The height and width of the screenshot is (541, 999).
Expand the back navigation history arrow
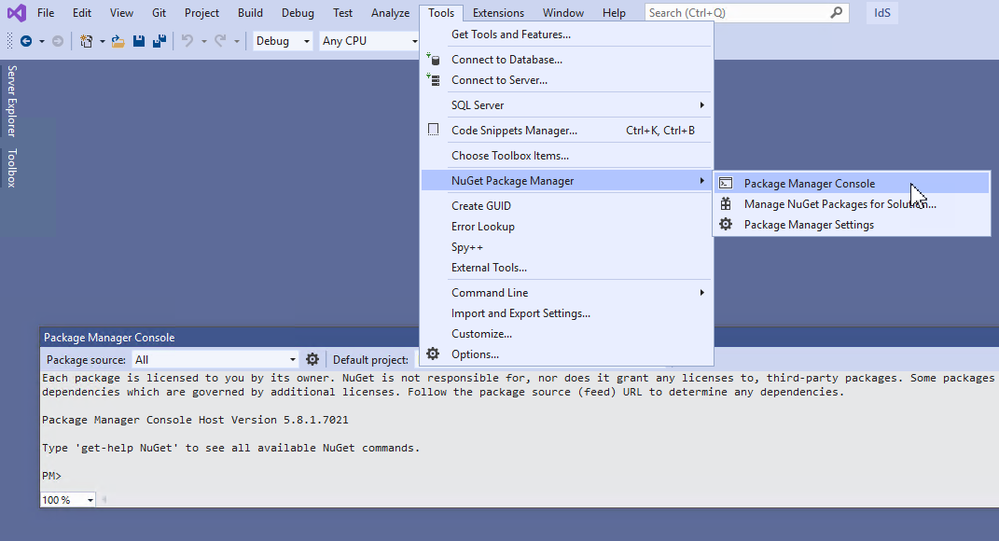(x=42, y=41)
